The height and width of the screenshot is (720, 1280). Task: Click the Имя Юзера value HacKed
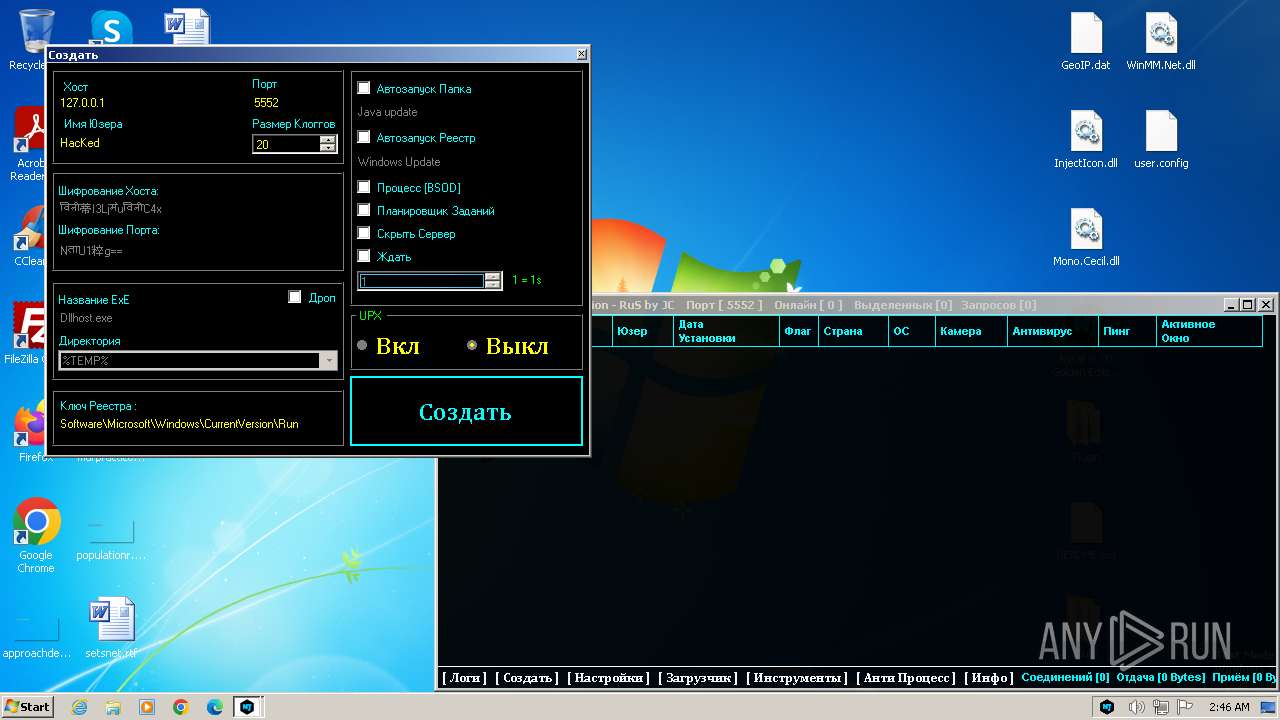tap(80, 143)
